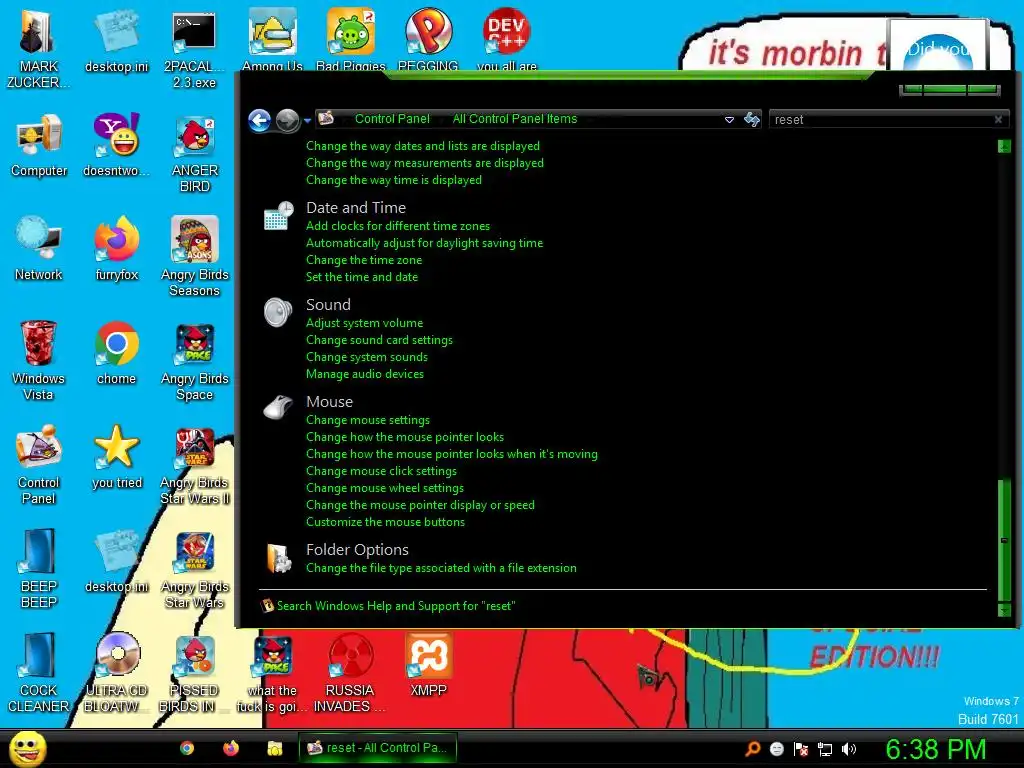Select the Angry Birds Space desktop icon
The height and width of the screenshot is (768, 1024).
[x=195, y=362]
